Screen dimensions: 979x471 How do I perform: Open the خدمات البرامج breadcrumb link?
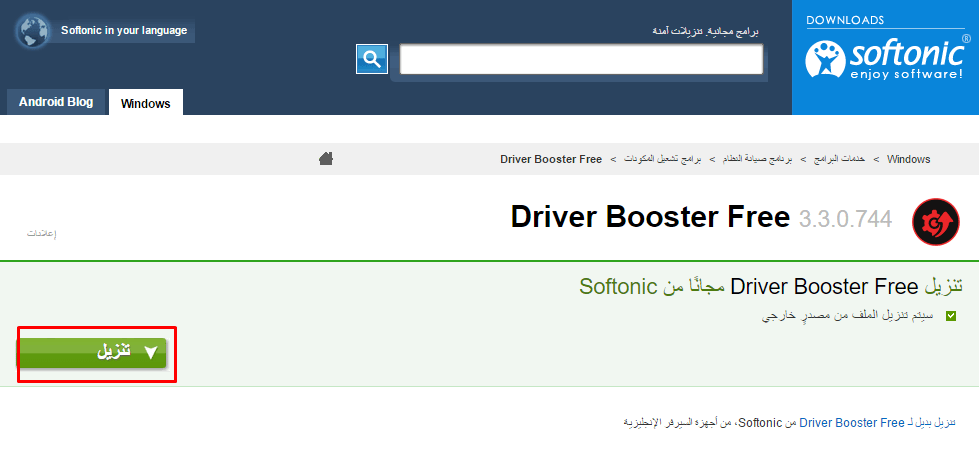coord(839,159)
